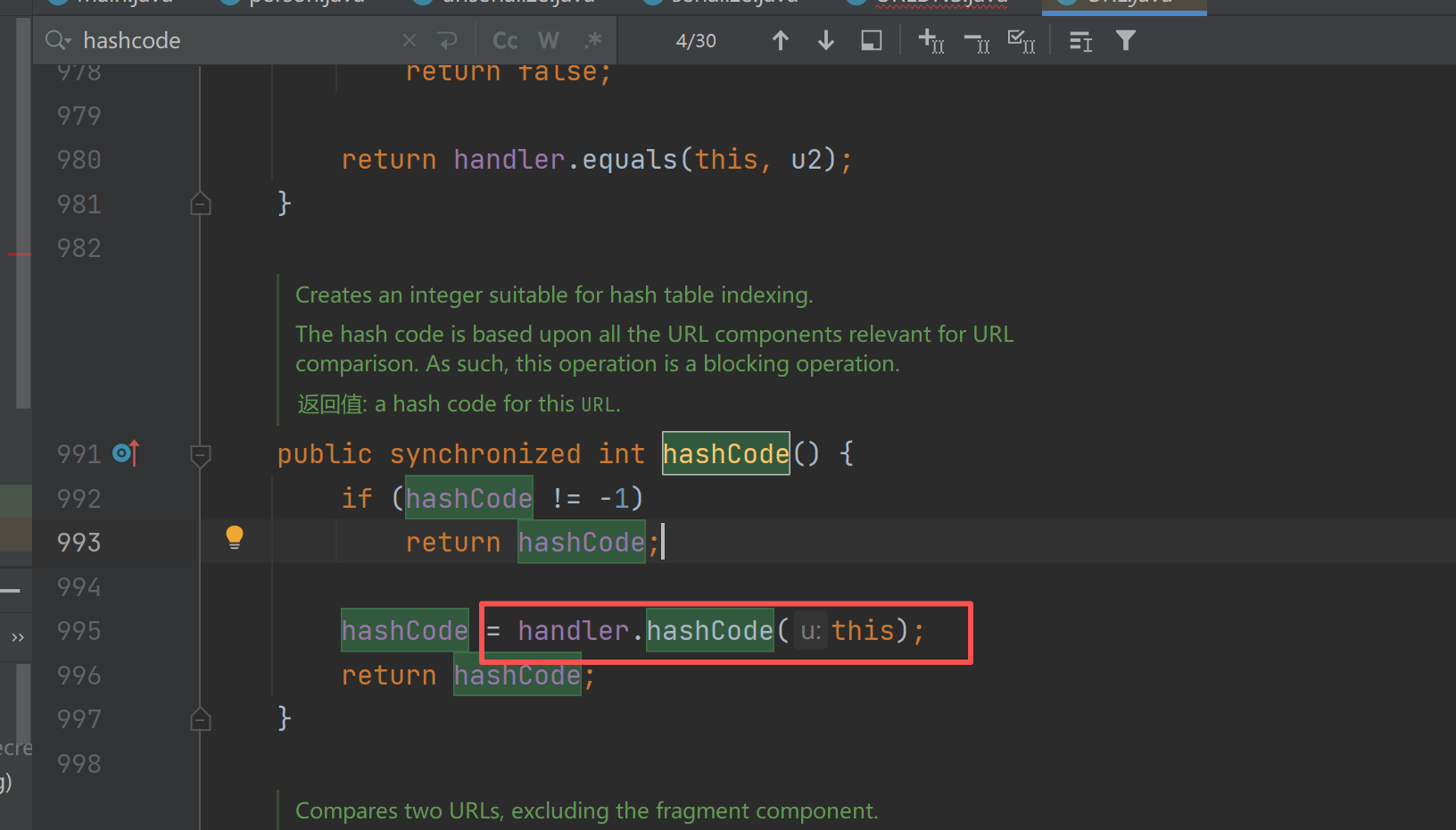The image size is (1456, 830).
Task: Select all occurrences icon
Action: coord(1022,40)
